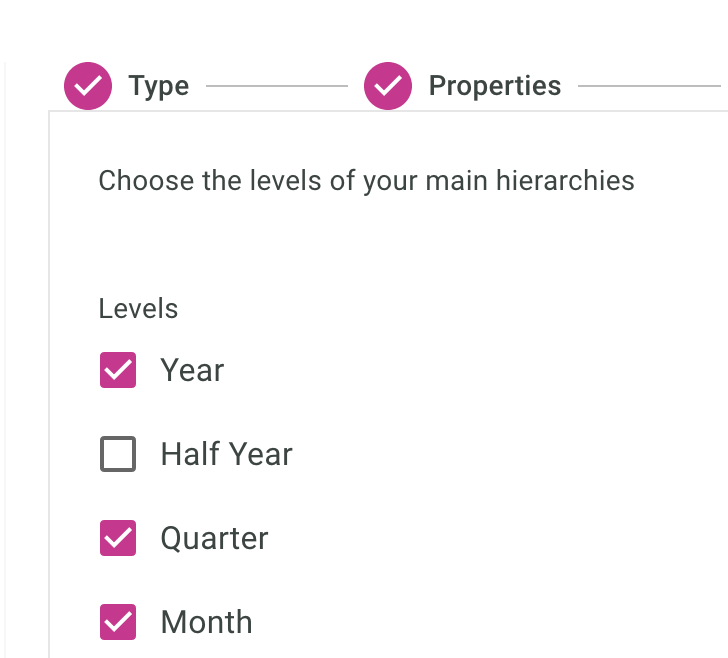The height and width of the screenshot is (658, 728).
Task: Click the Type step checkmark icon
Action: click(x=88, y=86)
